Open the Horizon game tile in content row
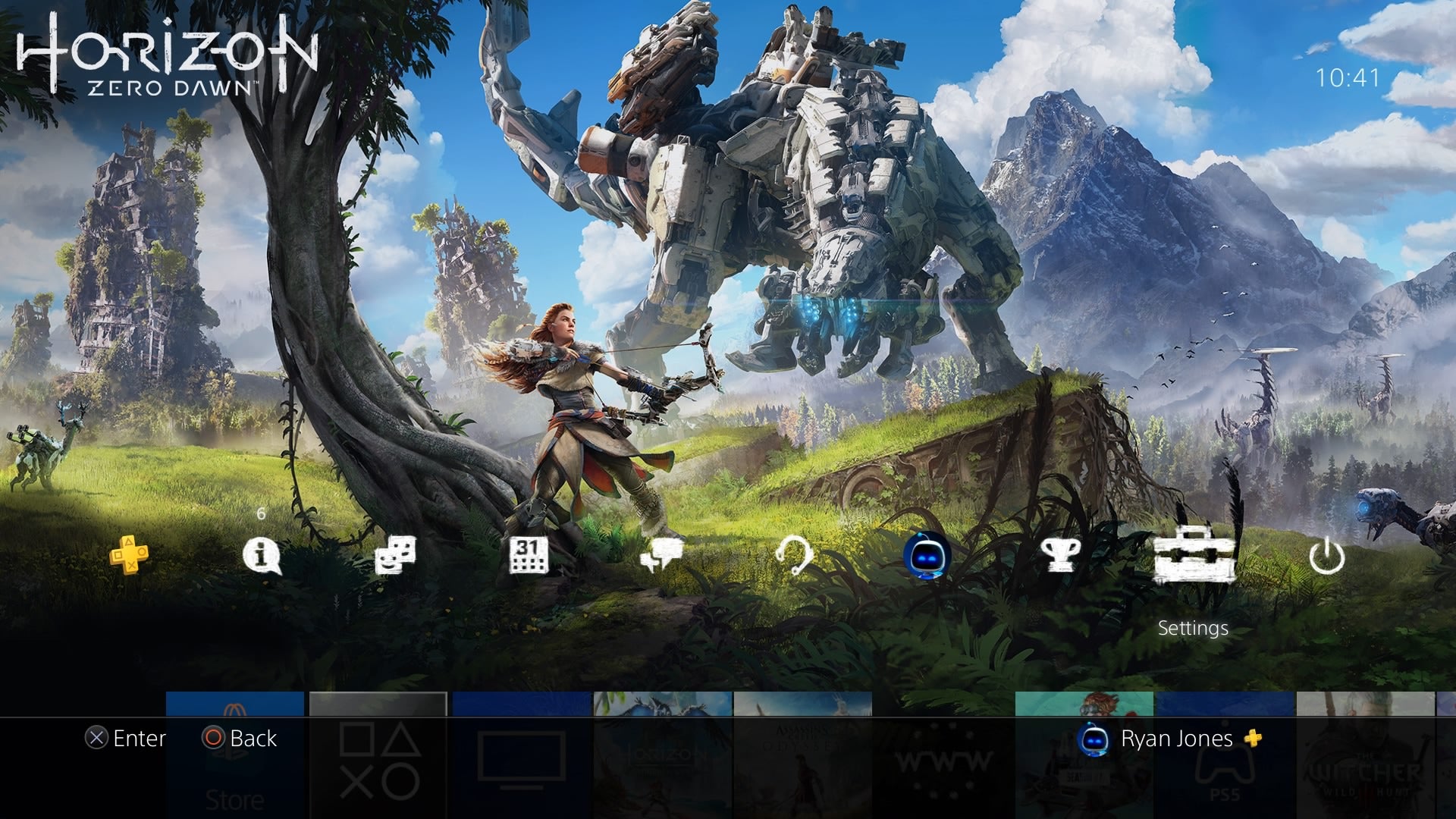 (663, 755)
